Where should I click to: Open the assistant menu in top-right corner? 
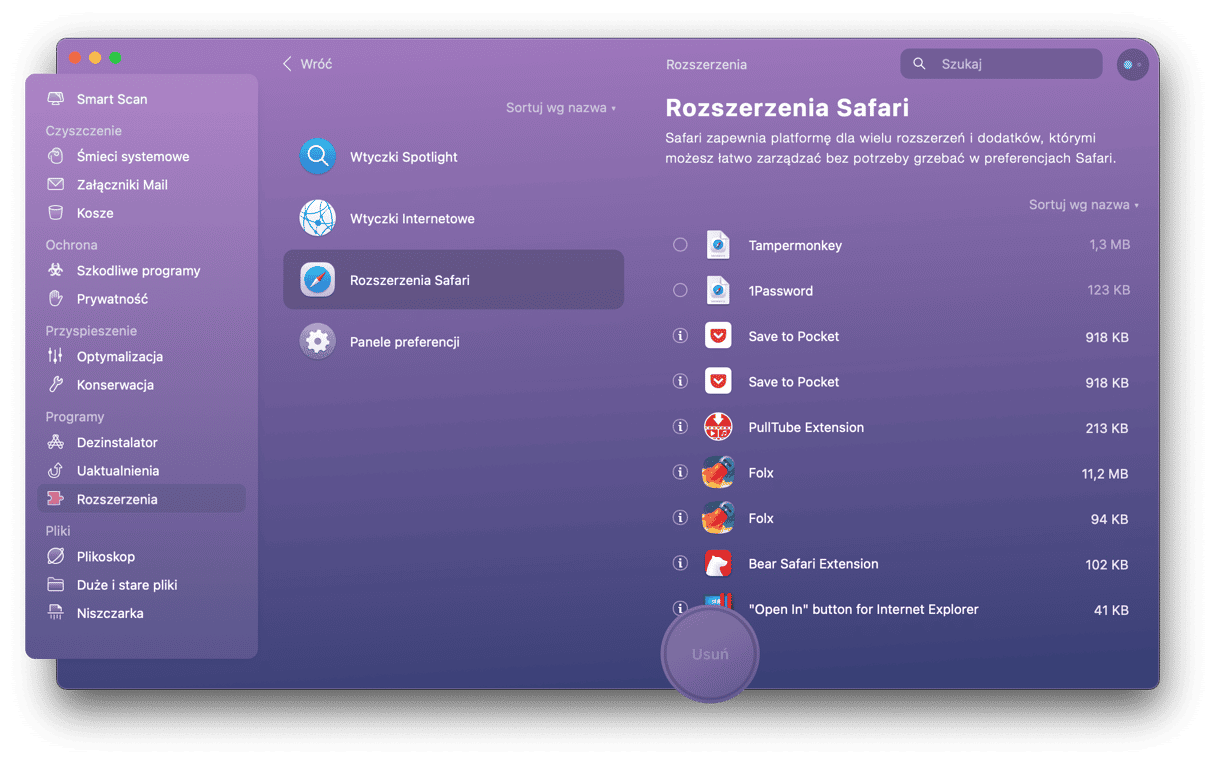point(1132,64)
